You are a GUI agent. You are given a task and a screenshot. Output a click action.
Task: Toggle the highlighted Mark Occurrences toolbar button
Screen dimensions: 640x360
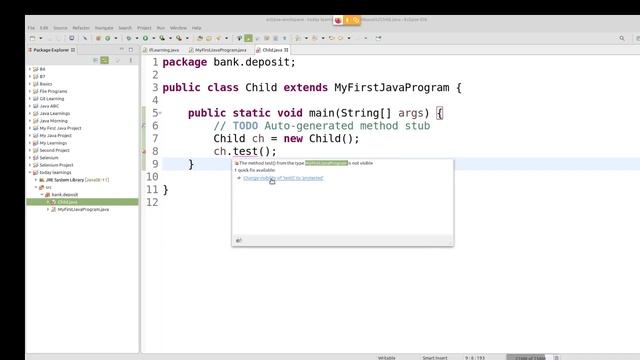pyautogui.click(x=248, y=38)
